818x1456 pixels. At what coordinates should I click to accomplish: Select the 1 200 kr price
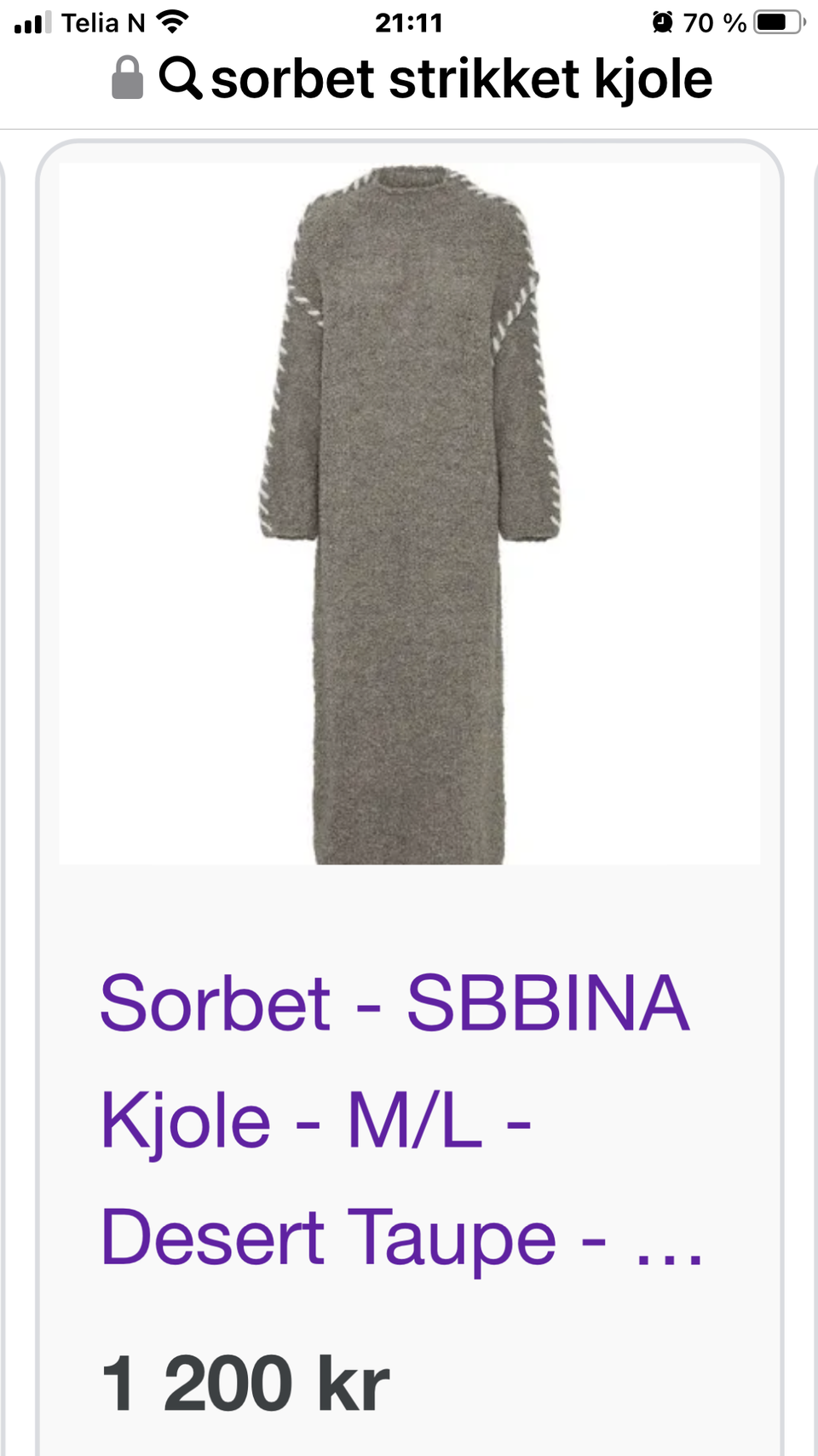pyautogui.click(x=245, y=1384)
